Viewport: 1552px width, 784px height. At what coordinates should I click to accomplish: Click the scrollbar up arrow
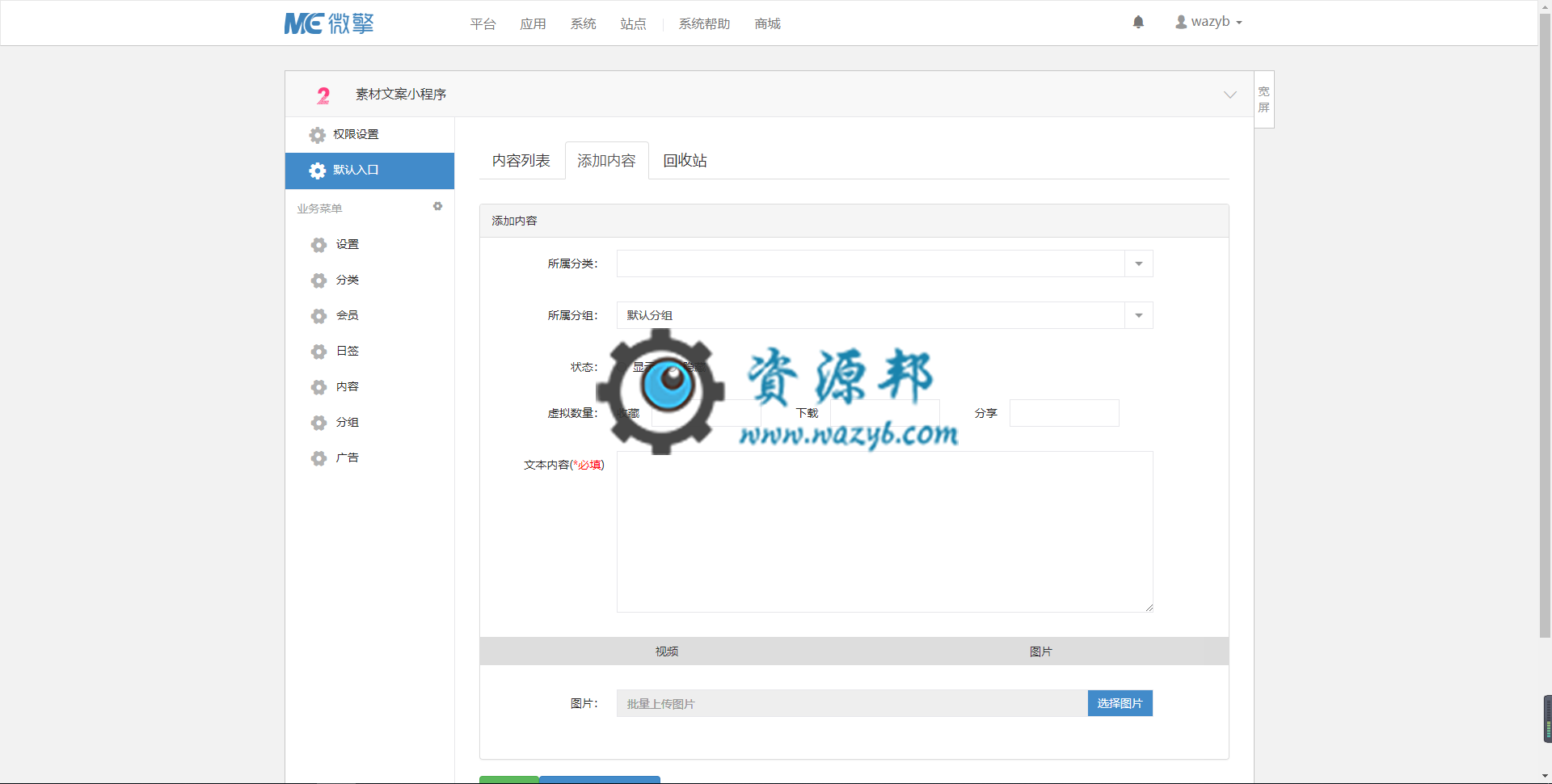click(1545, 6)
